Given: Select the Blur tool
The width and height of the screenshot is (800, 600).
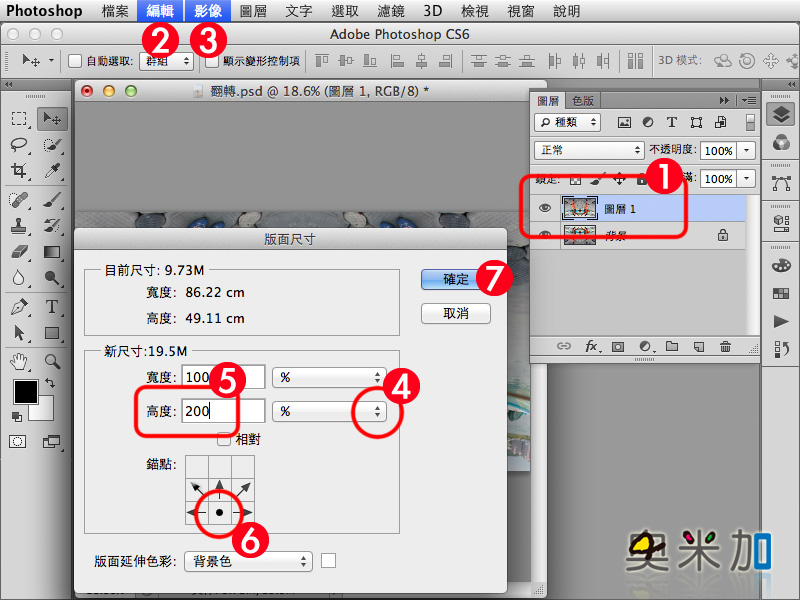Looking at the screenshot, I should pyautogui.click(x=19, y=278).
